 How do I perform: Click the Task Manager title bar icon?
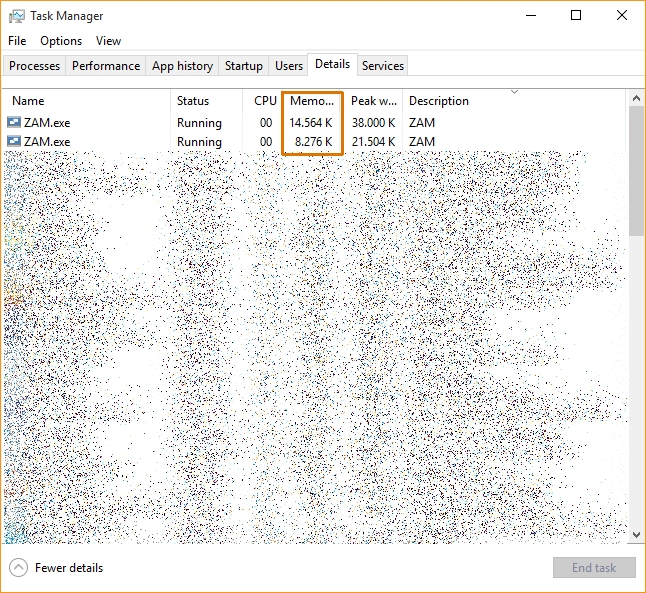click(x=16, y=16)
